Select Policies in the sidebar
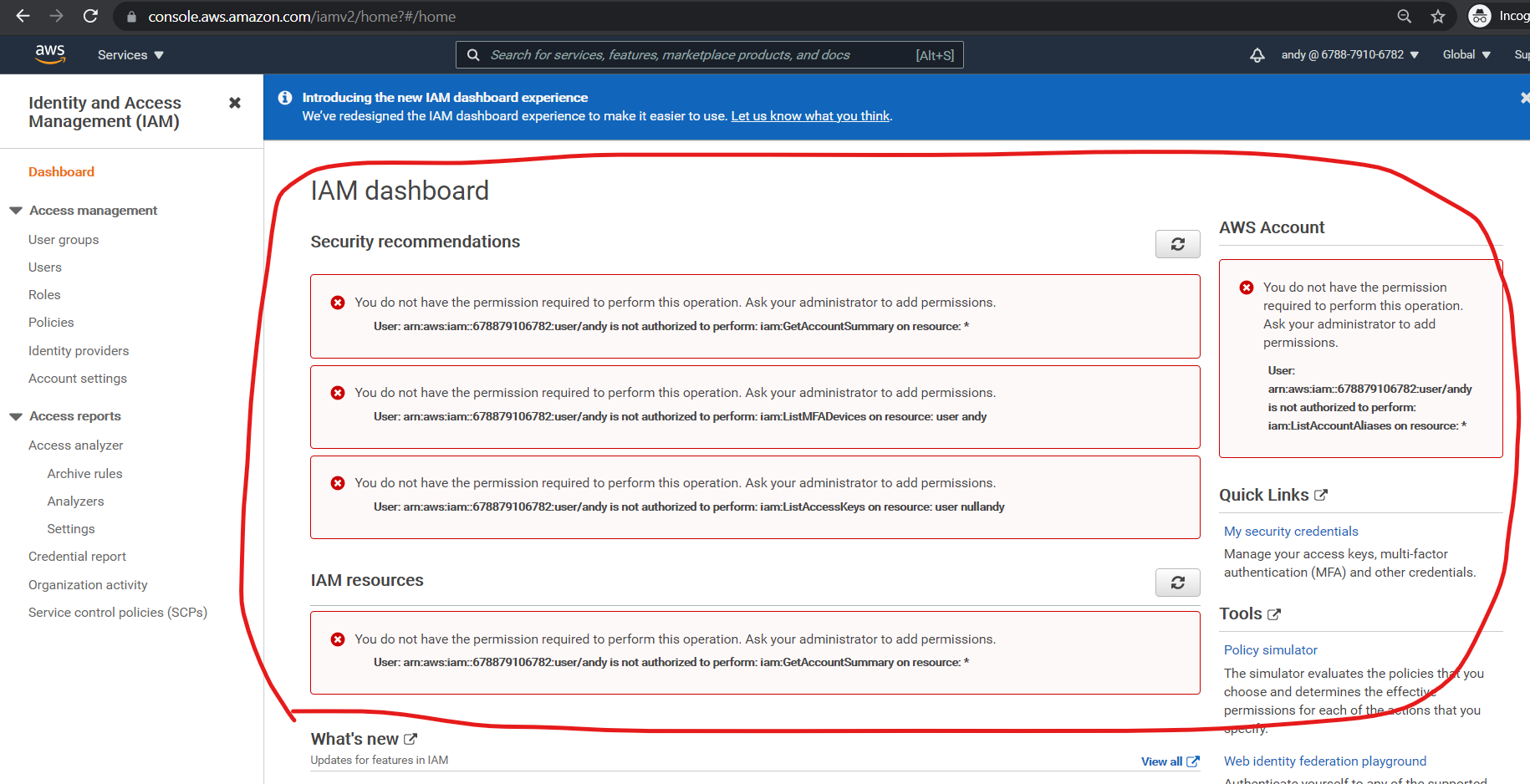 coord(51,323)
